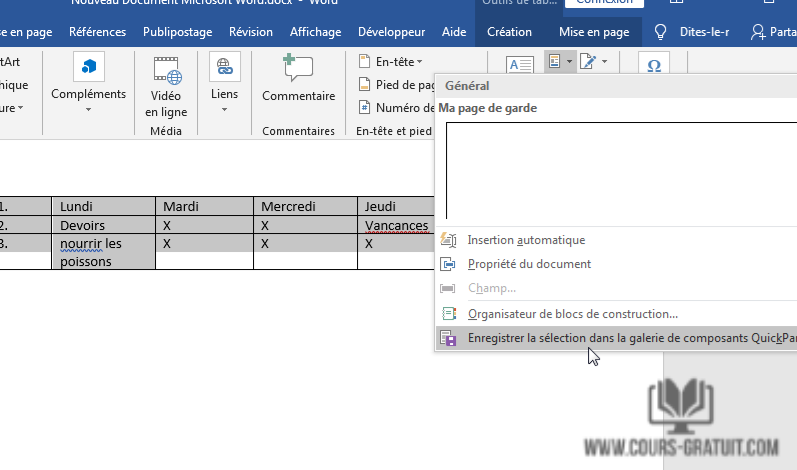Insert an online video via Vidéo en ligne
Viewport: 797px width, 470px height.
point(166,70)
